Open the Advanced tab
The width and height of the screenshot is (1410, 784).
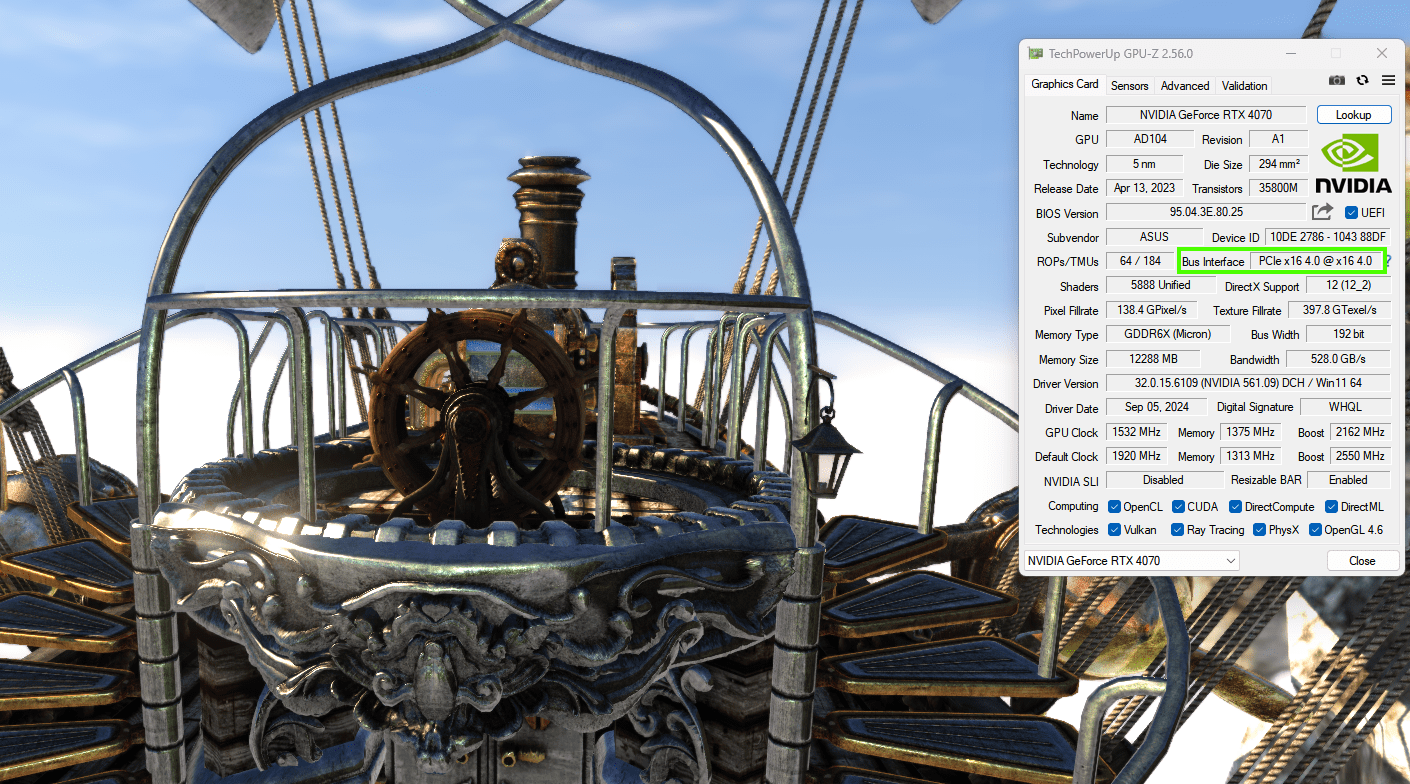coord(1185,86)
